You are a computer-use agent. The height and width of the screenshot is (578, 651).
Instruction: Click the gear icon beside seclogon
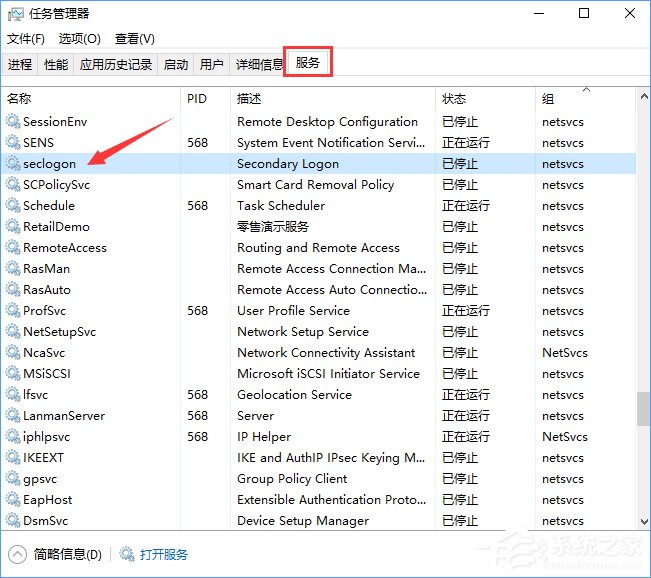pyautogui.click(x=13, y=164)
